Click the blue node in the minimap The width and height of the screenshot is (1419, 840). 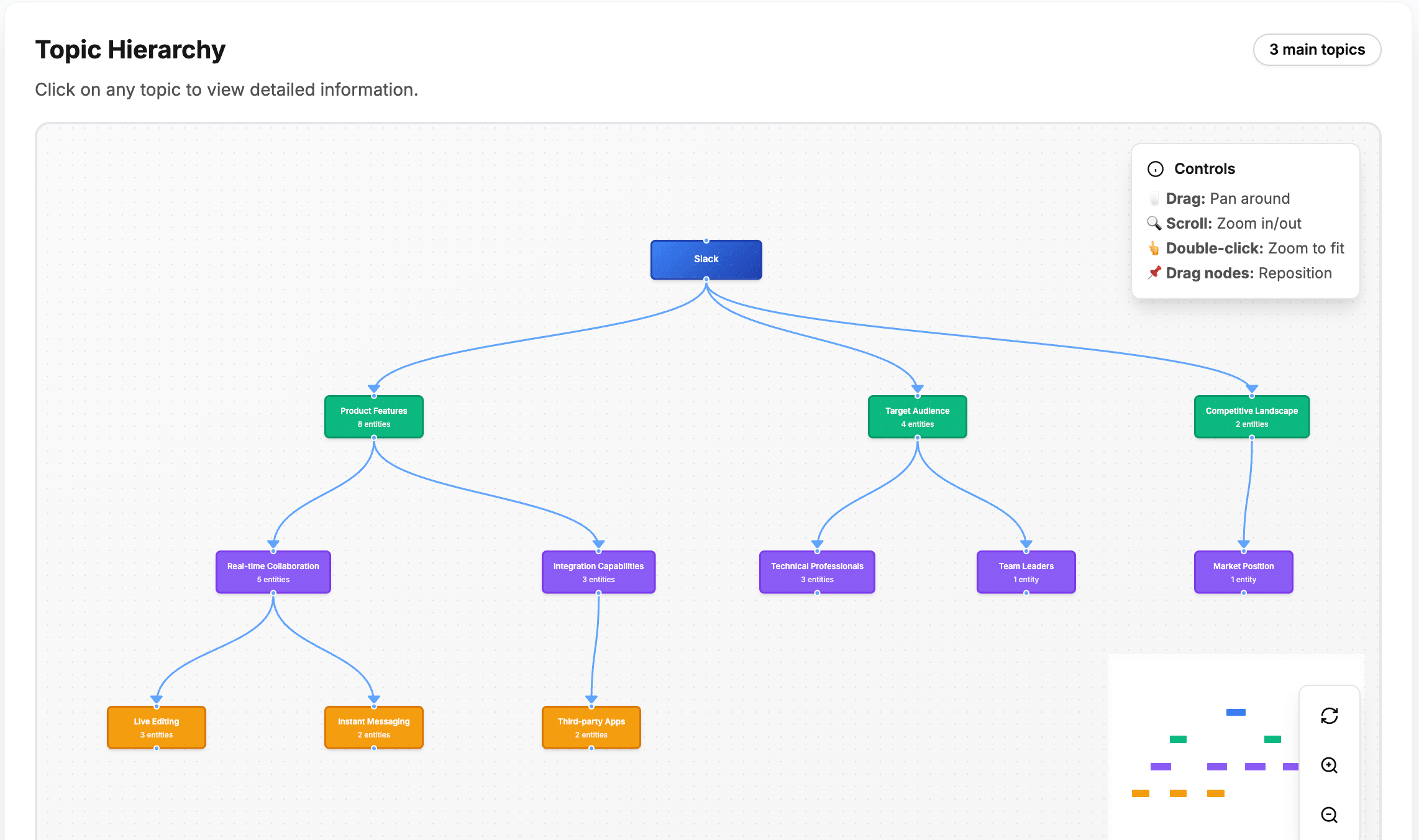click(1235, 712)
